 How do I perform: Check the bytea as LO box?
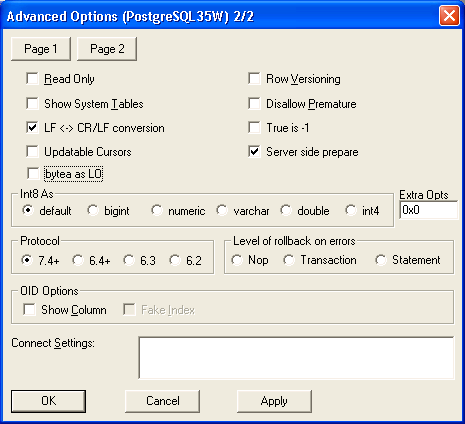coord(33,174)
